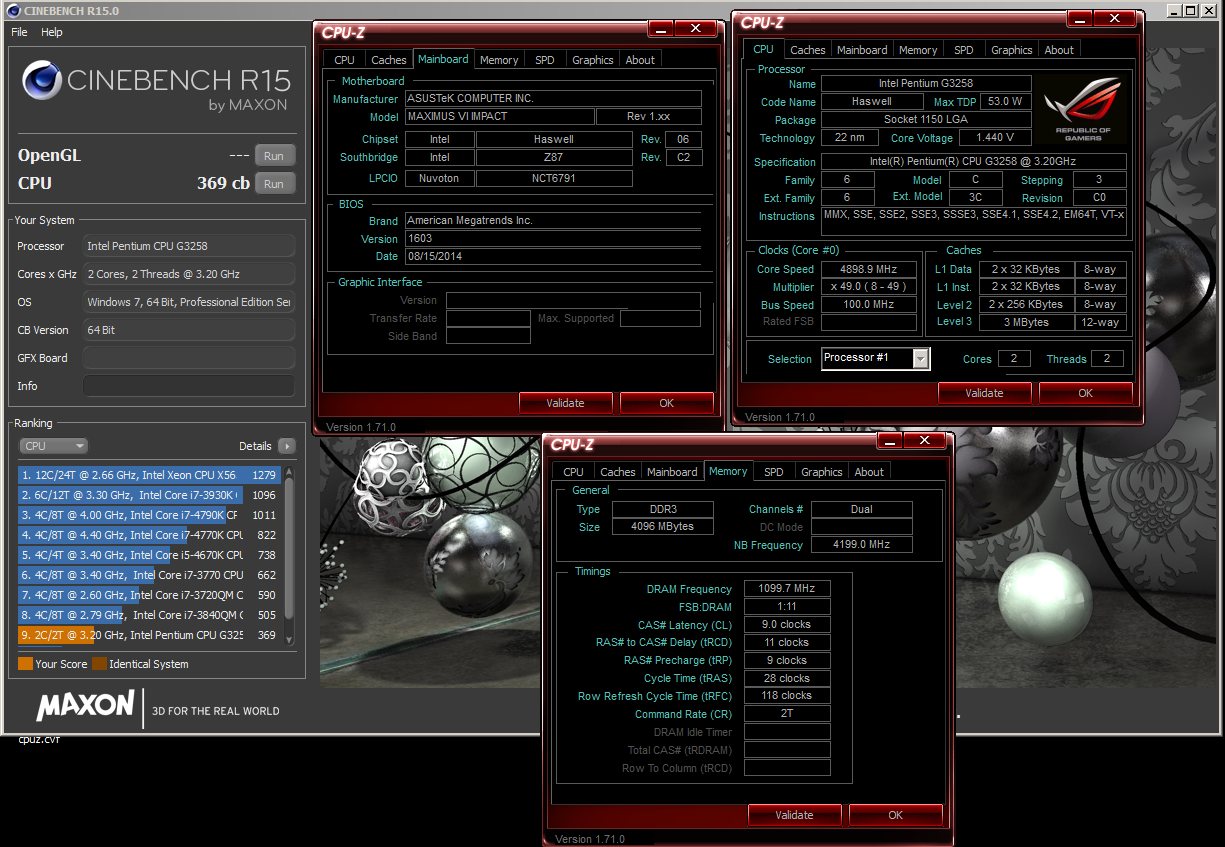The height and width of the screenshot is (847, 1225).
Task: Click the Cinebench R15 logo icon
Action: (x=41, y=80)
